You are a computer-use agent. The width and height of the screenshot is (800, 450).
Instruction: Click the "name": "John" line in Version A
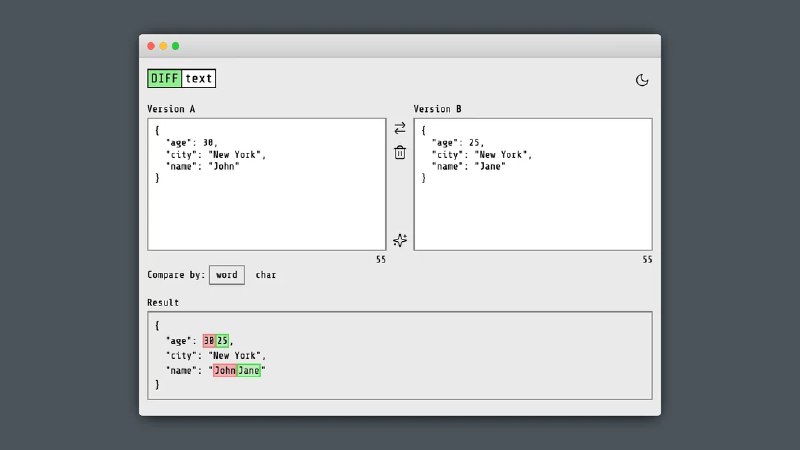203,166
